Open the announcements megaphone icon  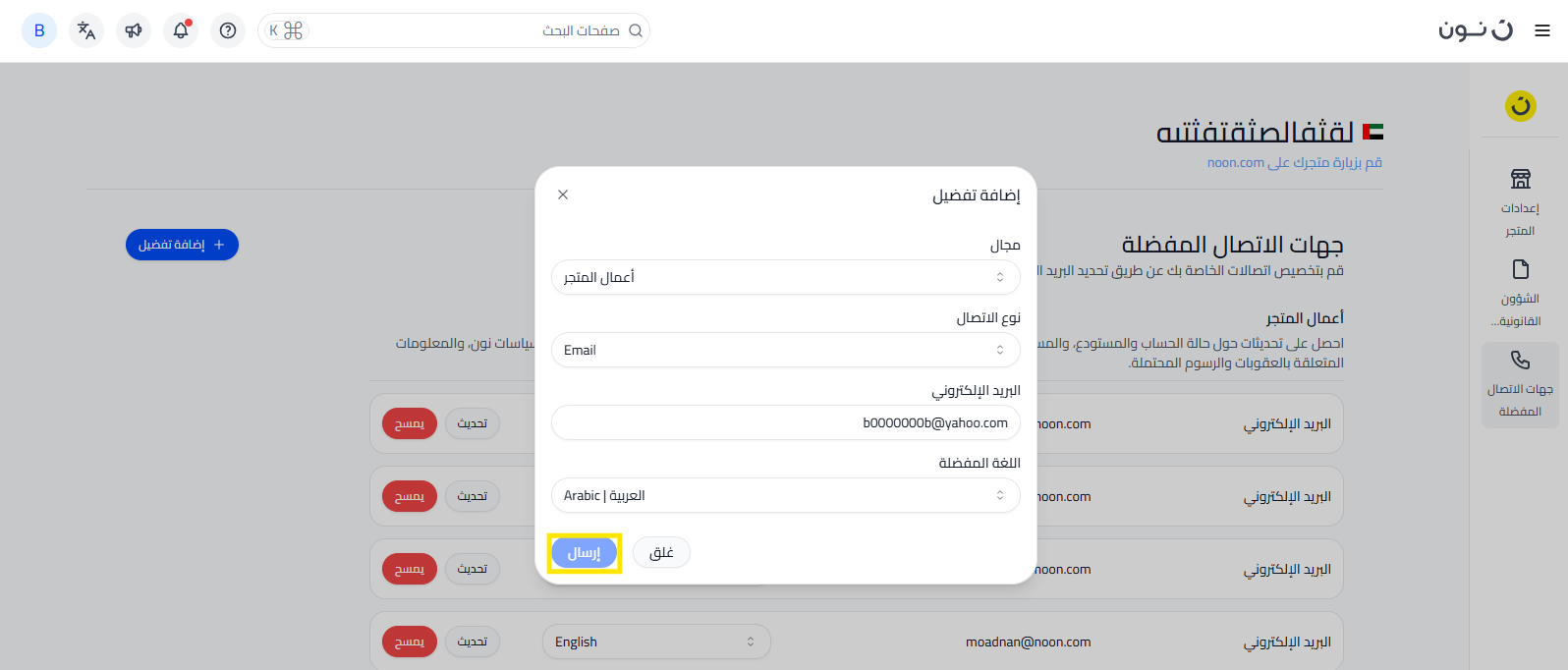[134, 30]
